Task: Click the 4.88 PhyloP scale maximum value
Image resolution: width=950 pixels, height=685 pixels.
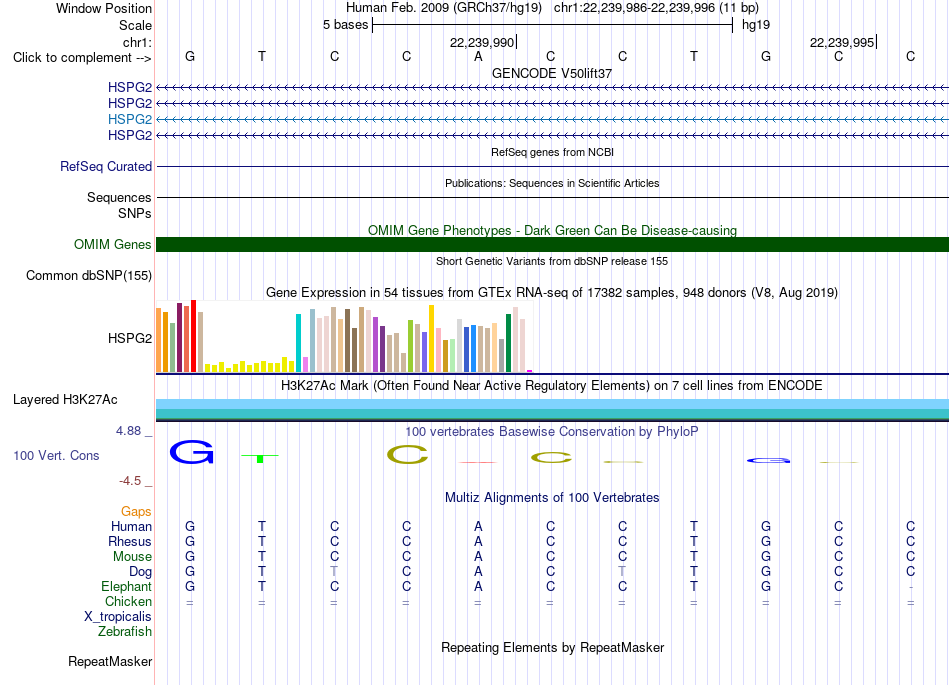Action: pyautogui.click(x=128, y=431)
